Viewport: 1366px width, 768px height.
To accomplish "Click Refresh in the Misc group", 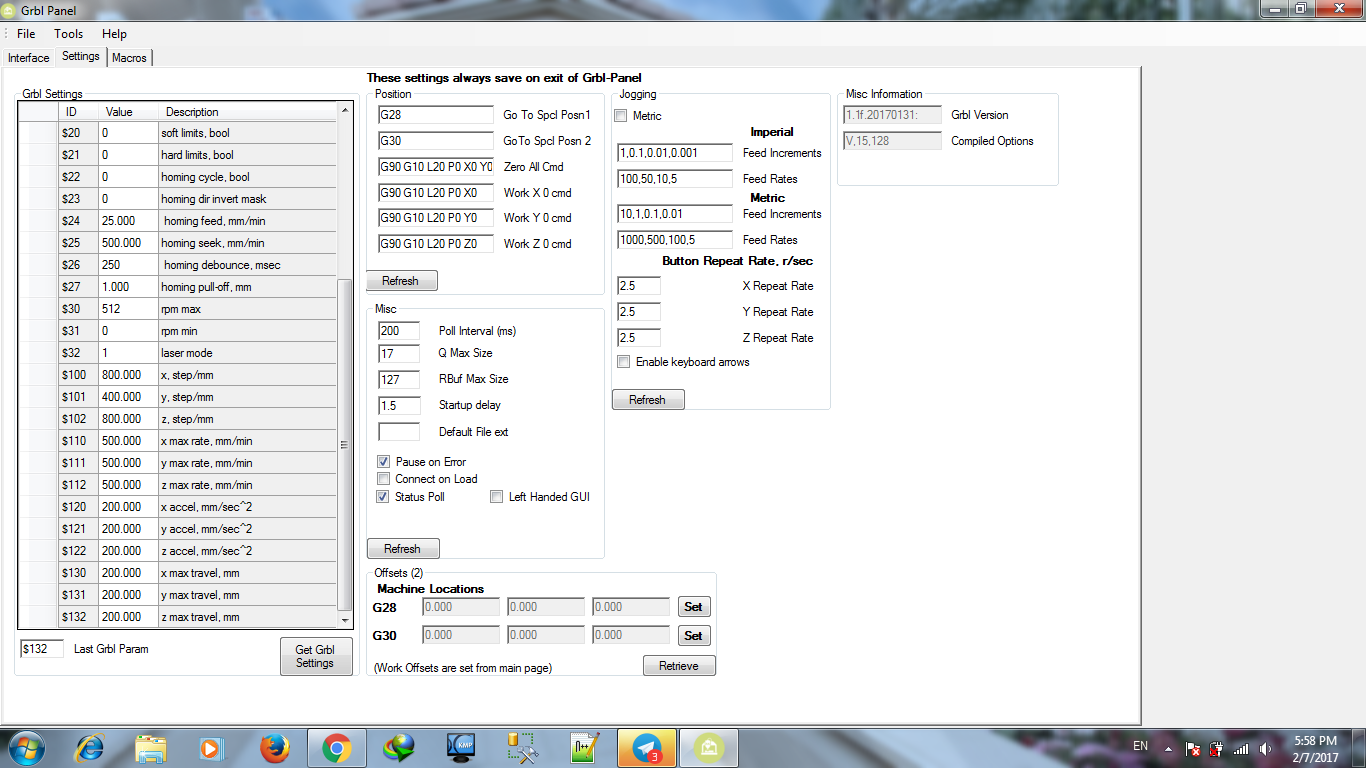I will (403, 549).
